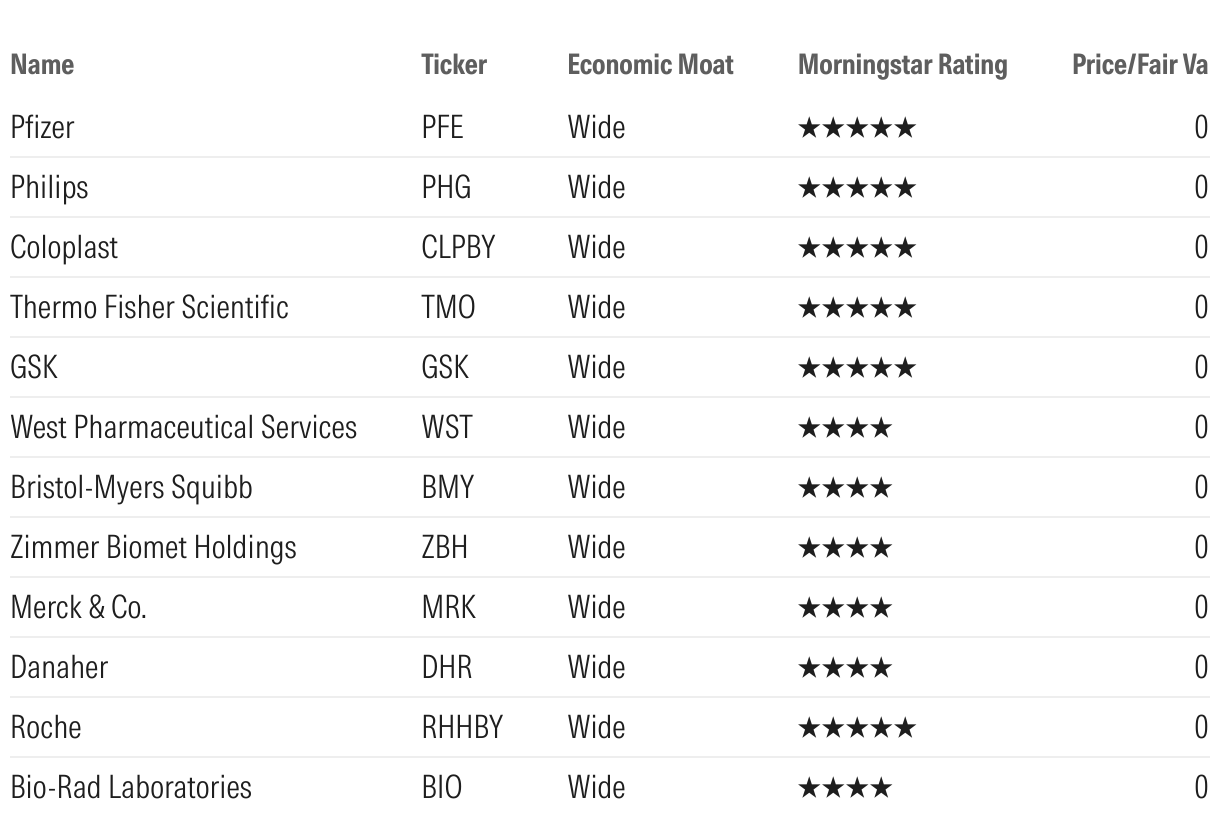Screen dimensions: 1220x826
Task: Click the BMY ticker symbol
Action: (447, 487)
